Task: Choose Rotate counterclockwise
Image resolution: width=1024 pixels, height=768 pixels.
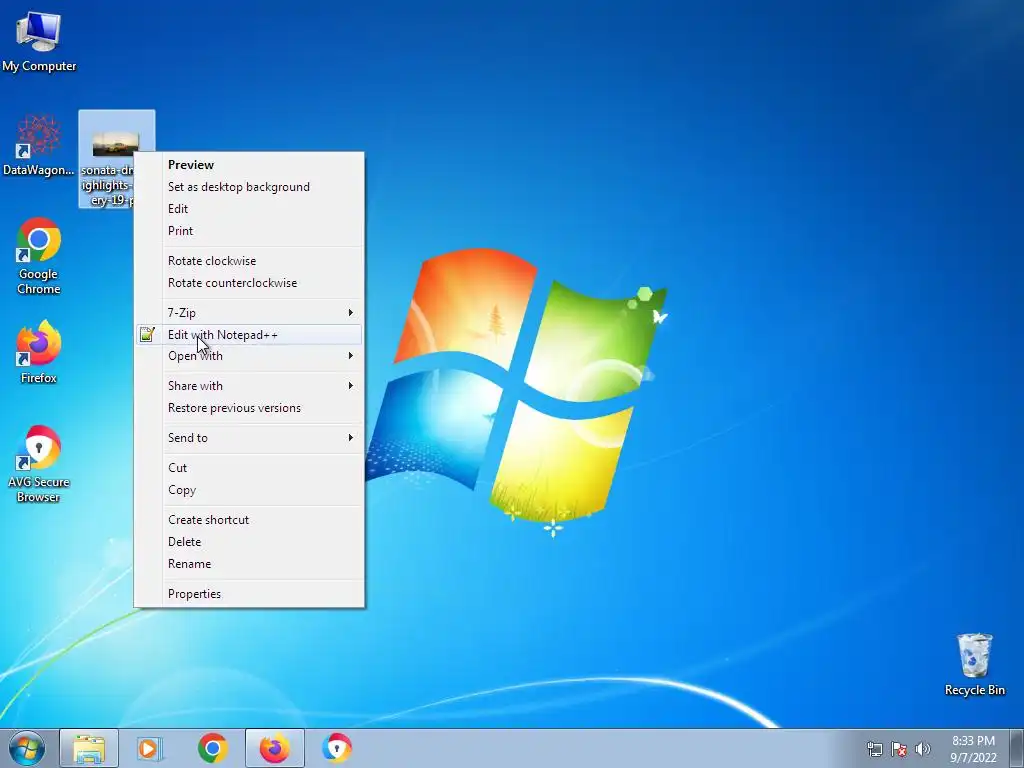Action: coord(249,283)
